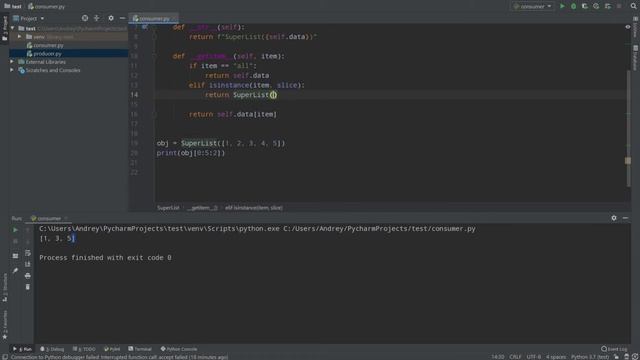Toggle tool window quick access icon bottom-left

(4, 357)
